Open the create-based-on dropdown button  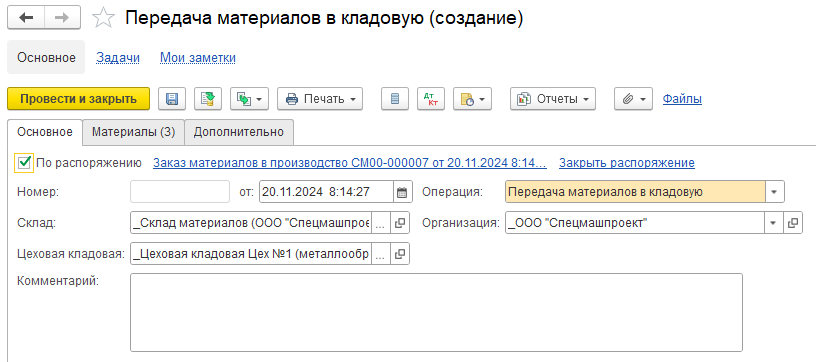[249, 99]
